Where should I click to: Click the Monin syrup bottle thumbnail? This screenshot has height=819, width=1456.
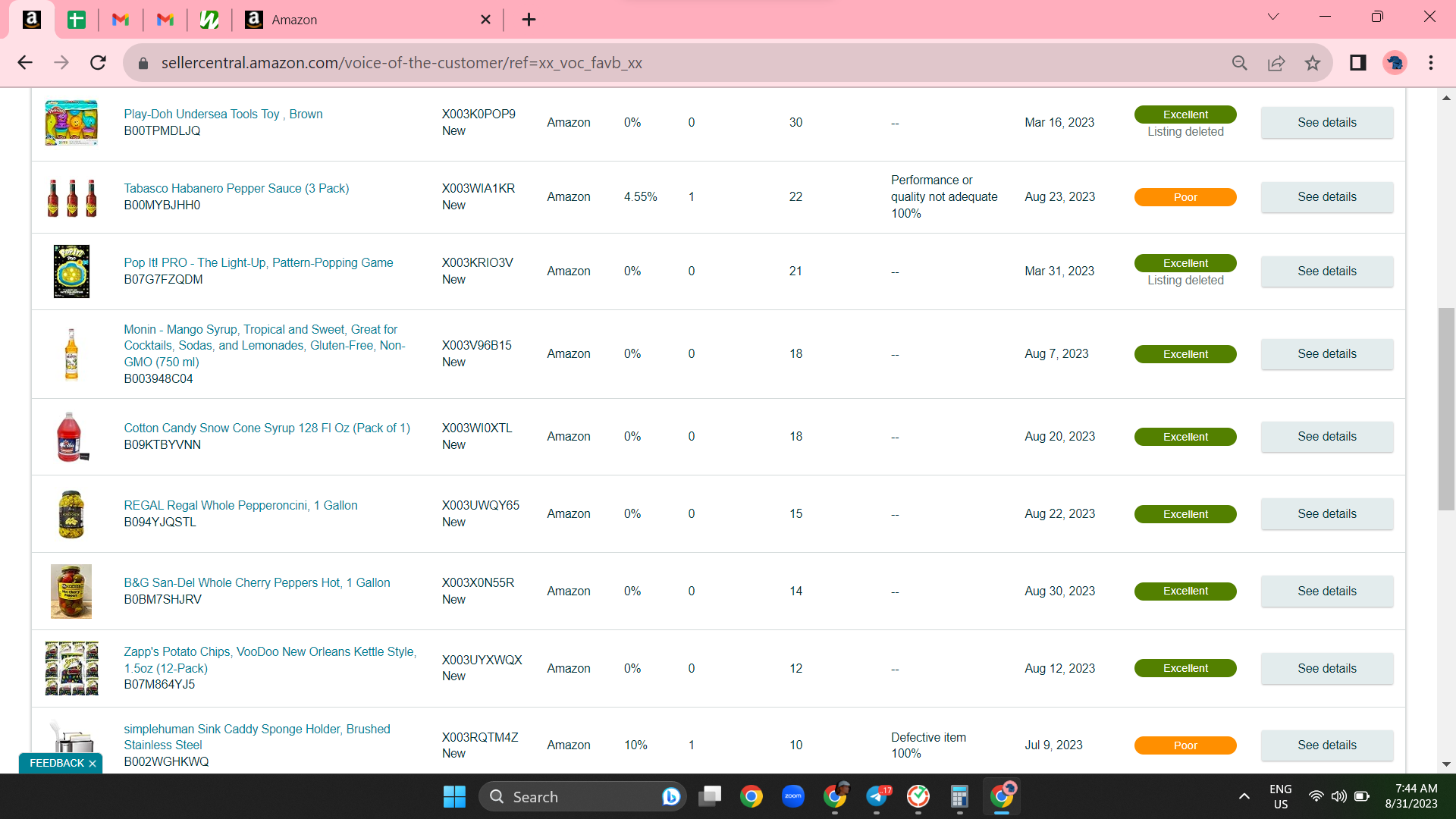coord(71,354)
